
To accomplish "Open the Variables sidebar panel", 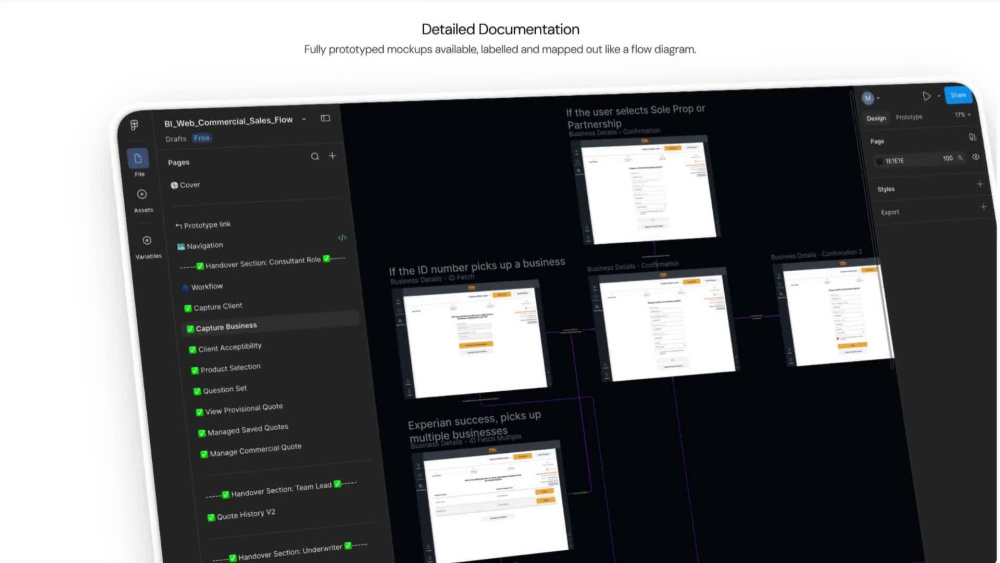I will pos(147,240).
